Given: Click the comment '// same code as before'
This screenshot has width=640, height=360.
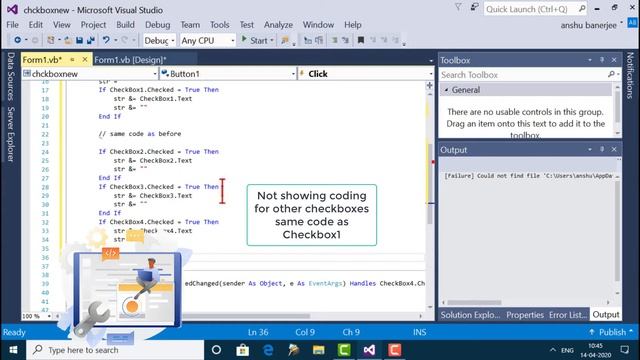Looking at the screenshot, I should pos(140,134).
